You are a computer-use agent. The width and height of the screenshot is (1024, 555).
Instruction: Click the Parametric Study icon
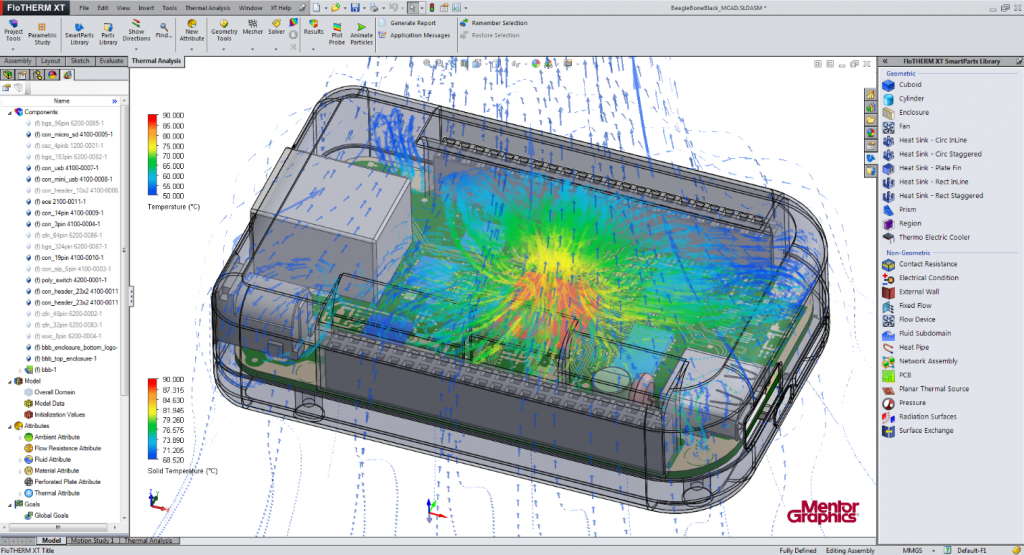(42, 33)
